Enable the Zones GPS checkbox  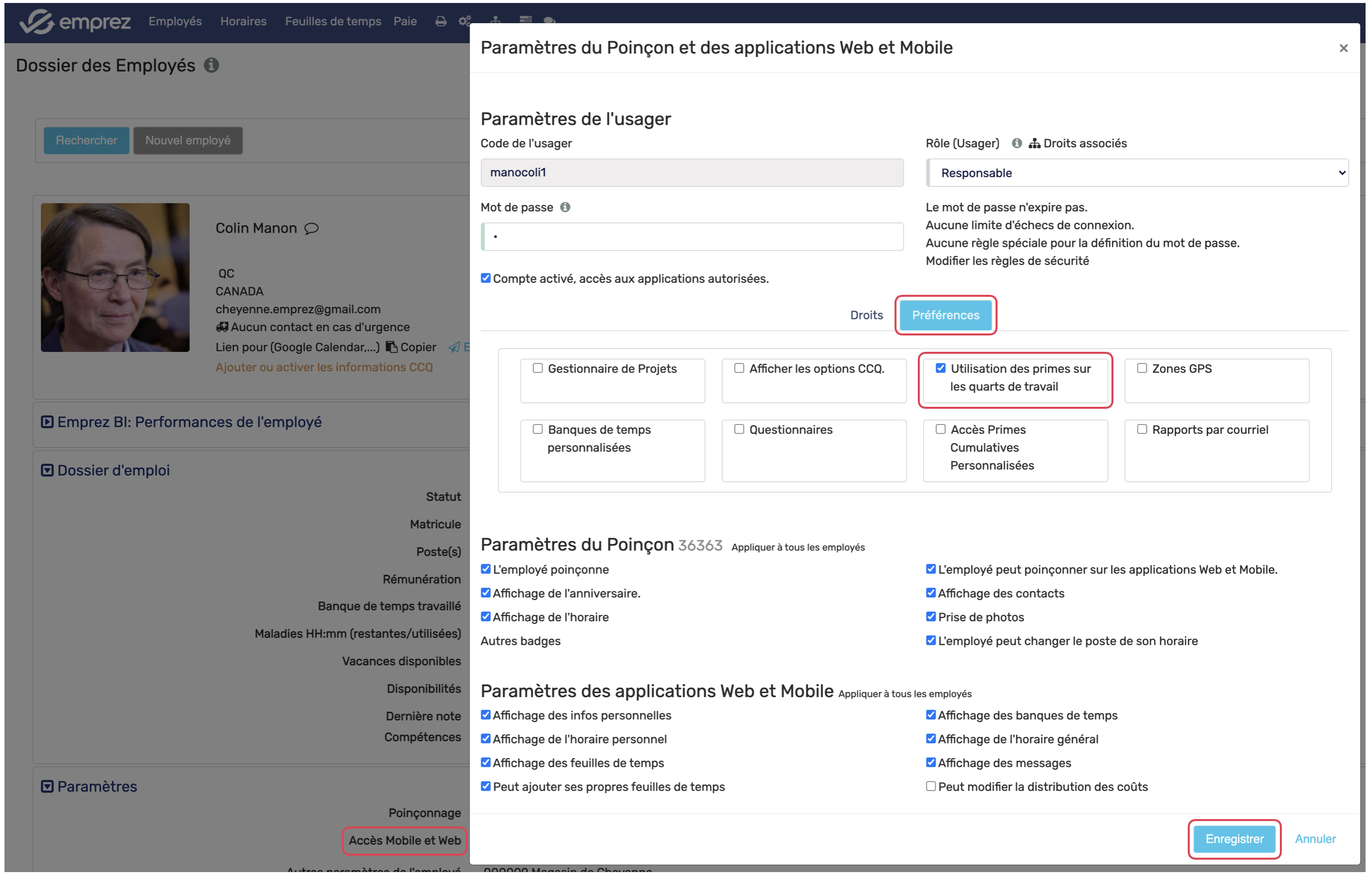tap(1142, 369)
